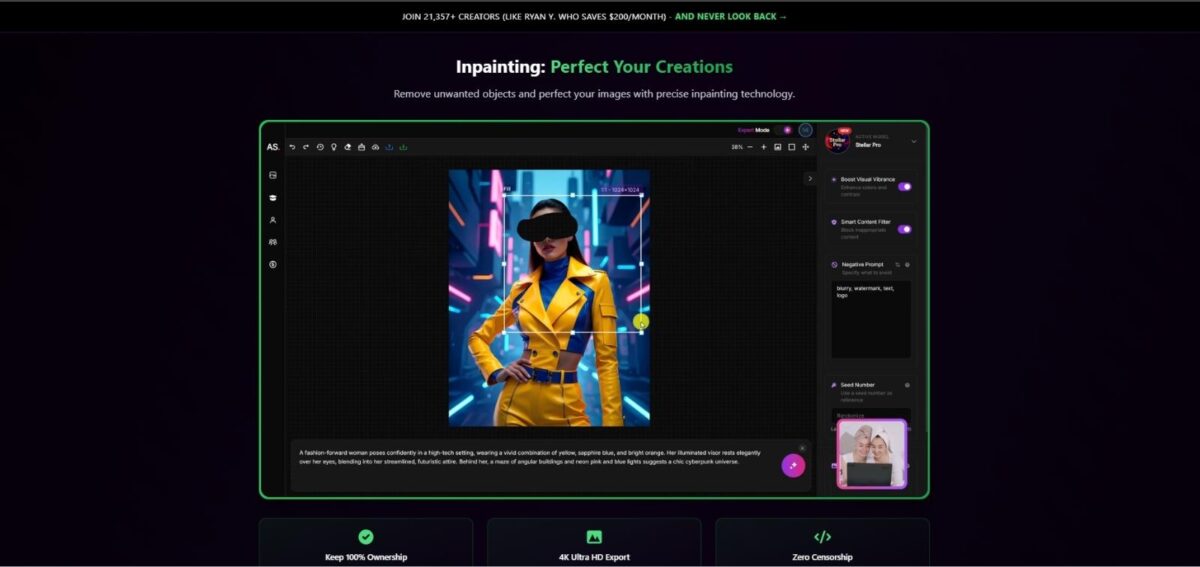Open the dollar coin sidebar icon
This screenshot has width=1200, height=567.
click(273, 264)
